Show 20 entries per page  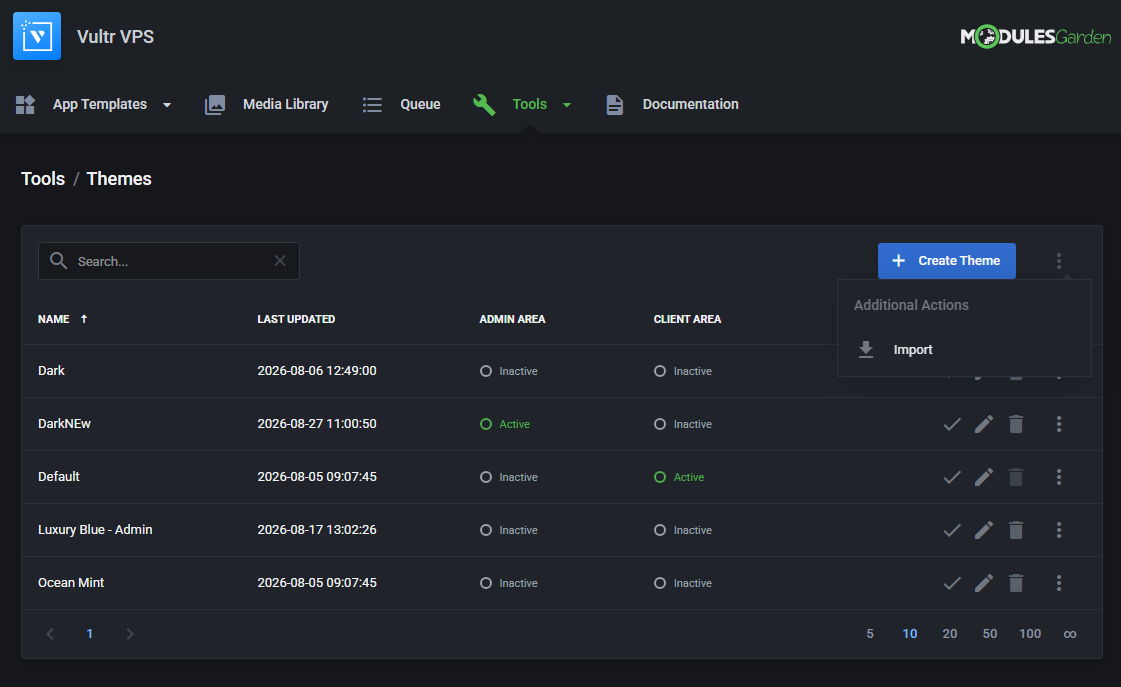949,634
